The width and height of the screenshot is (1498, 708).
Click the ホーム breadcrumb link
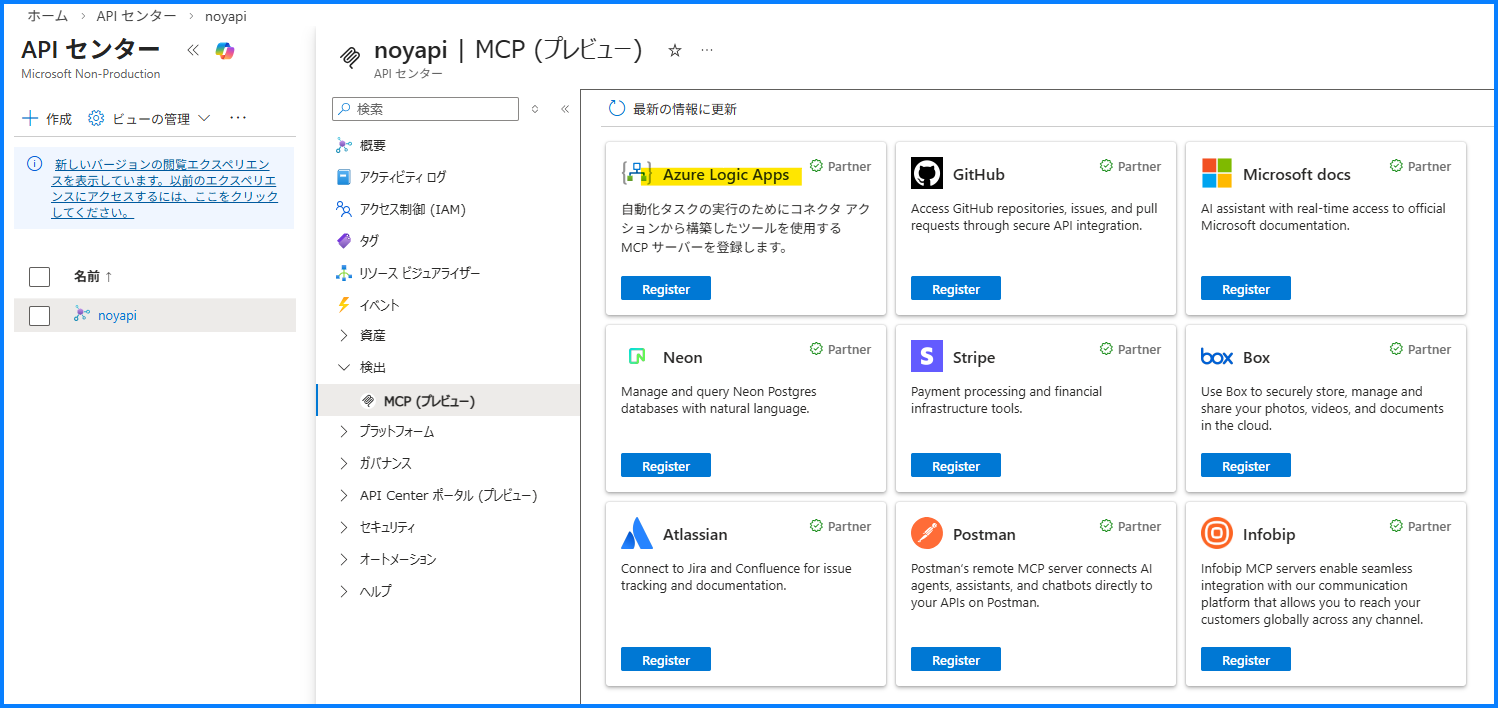point(47,16)
